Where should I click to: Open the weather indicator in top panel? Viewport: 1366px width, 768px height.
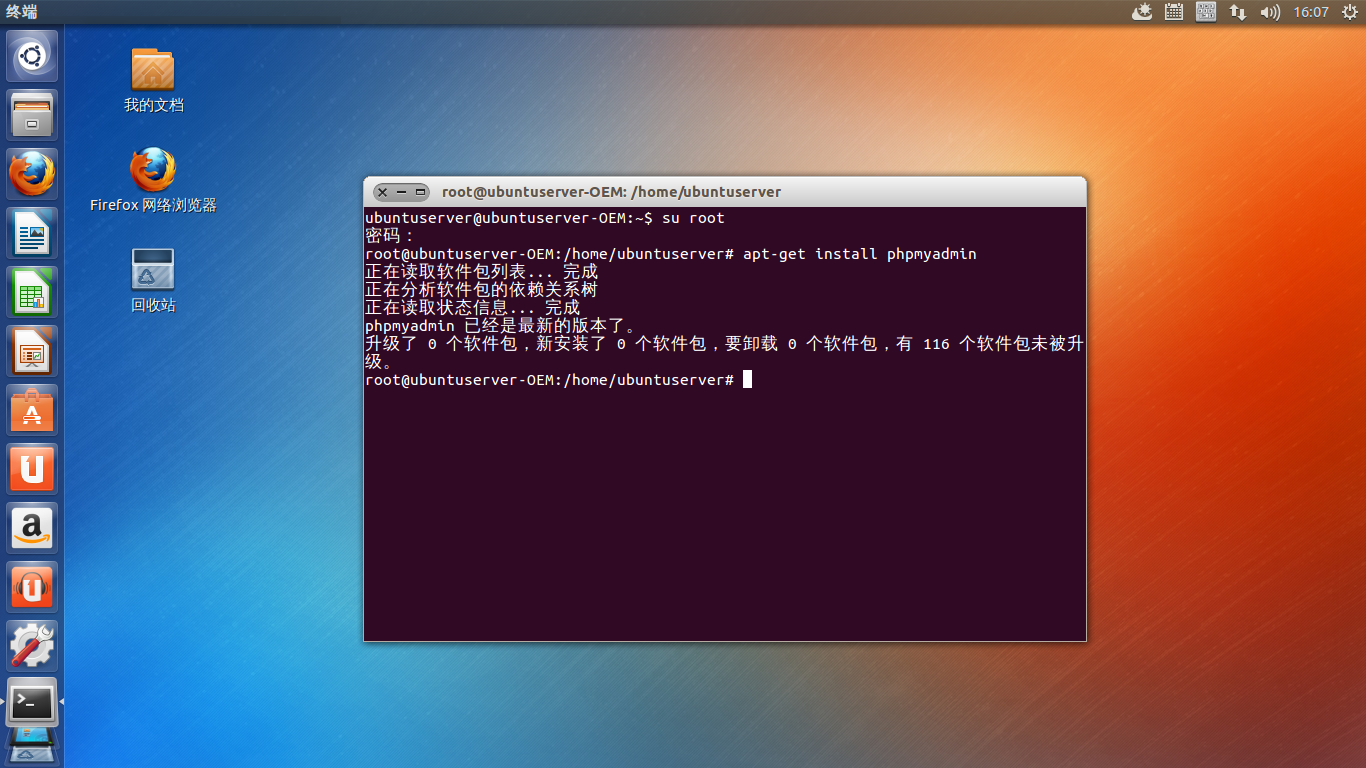click(1142, 12)
